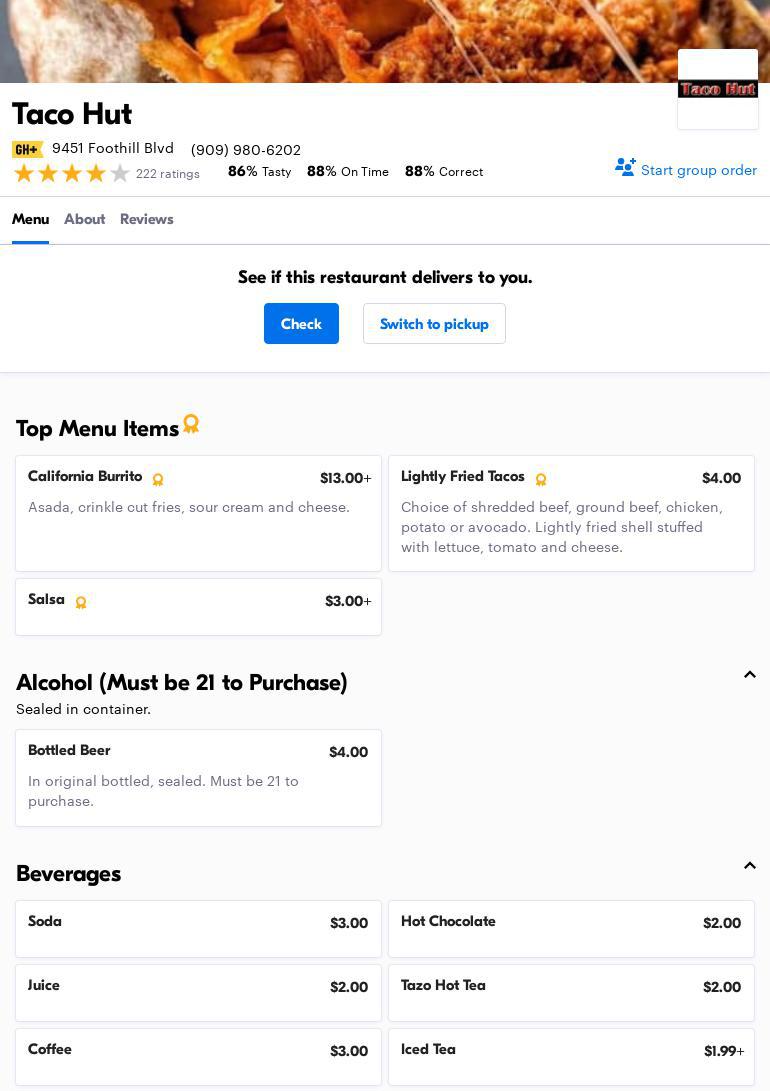
Task: Switch to the Reviews tab
Action: click(146, 219)
